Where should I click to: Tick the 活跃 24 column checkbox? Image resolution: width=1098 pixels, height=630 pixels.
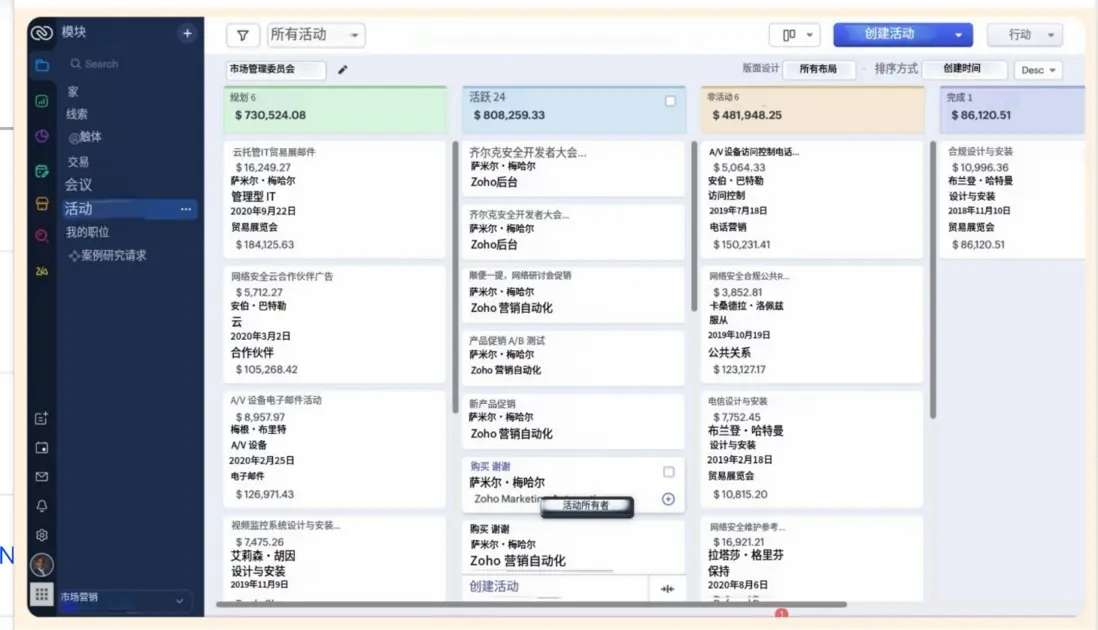click(670, 102)
